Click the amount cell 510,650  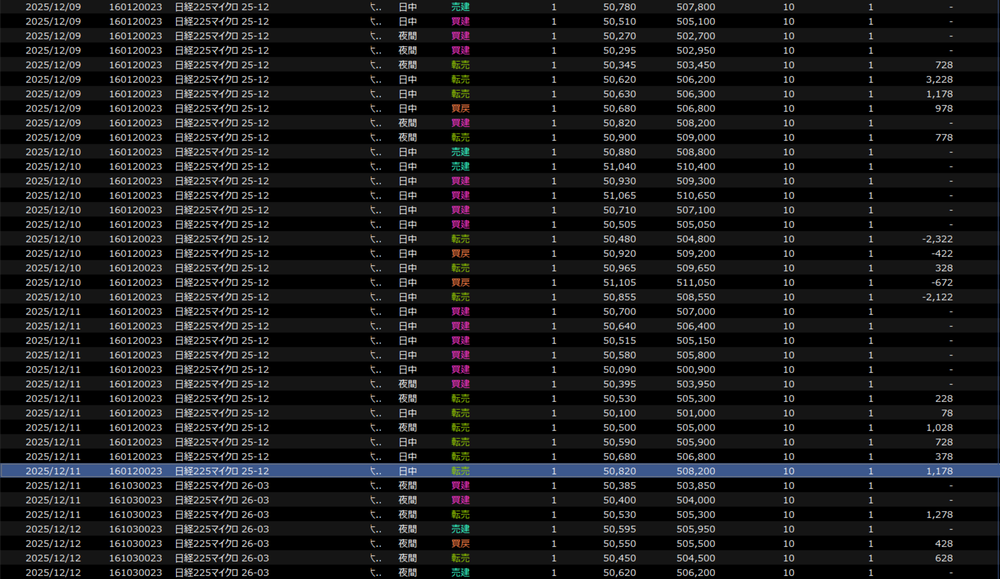[x=695, y=196]
